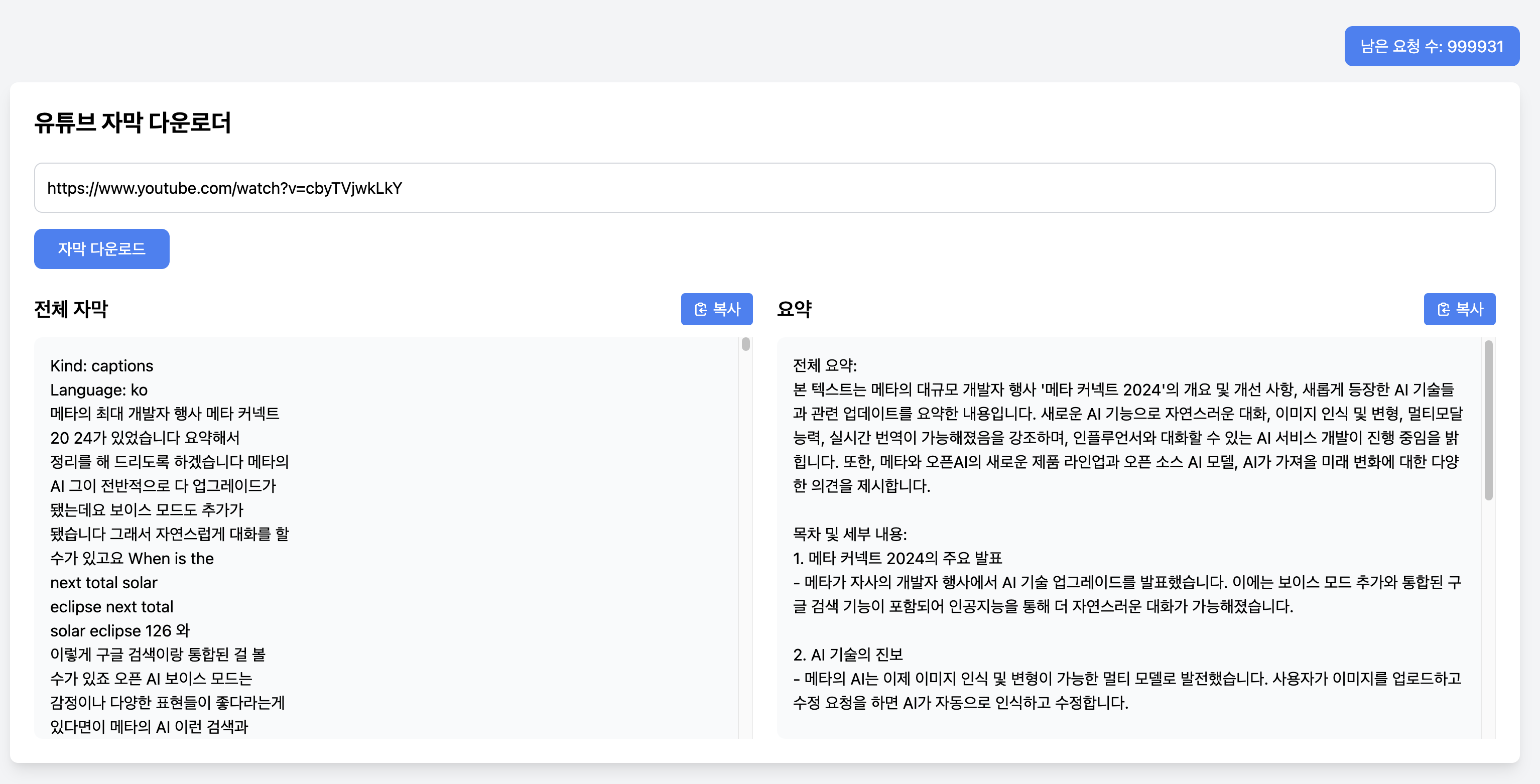
Task: Click the 자막 다운로드 button
Action: [101, 248]
